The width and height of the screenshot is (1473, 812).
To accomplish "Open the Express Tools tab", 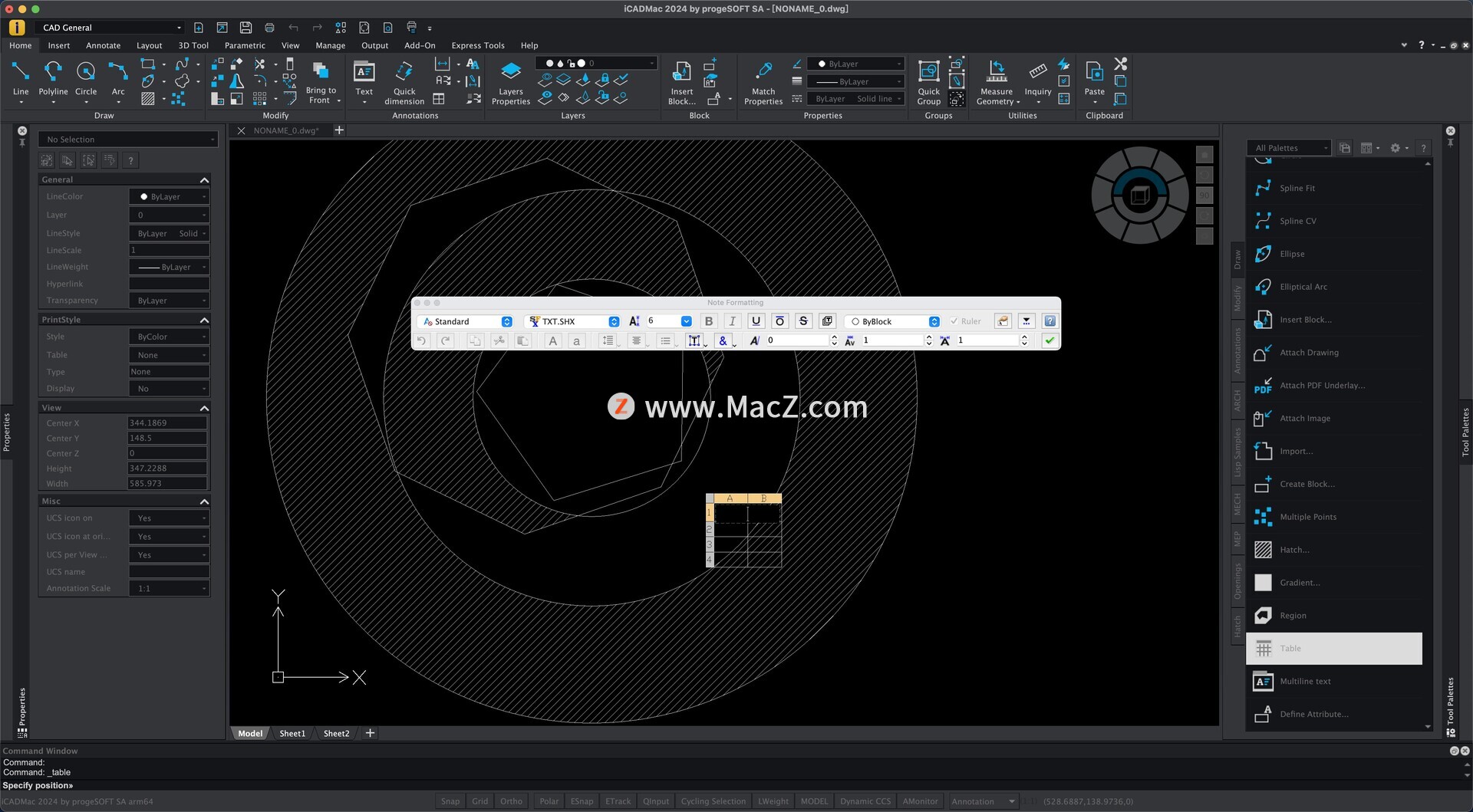I will pos(477,45).
